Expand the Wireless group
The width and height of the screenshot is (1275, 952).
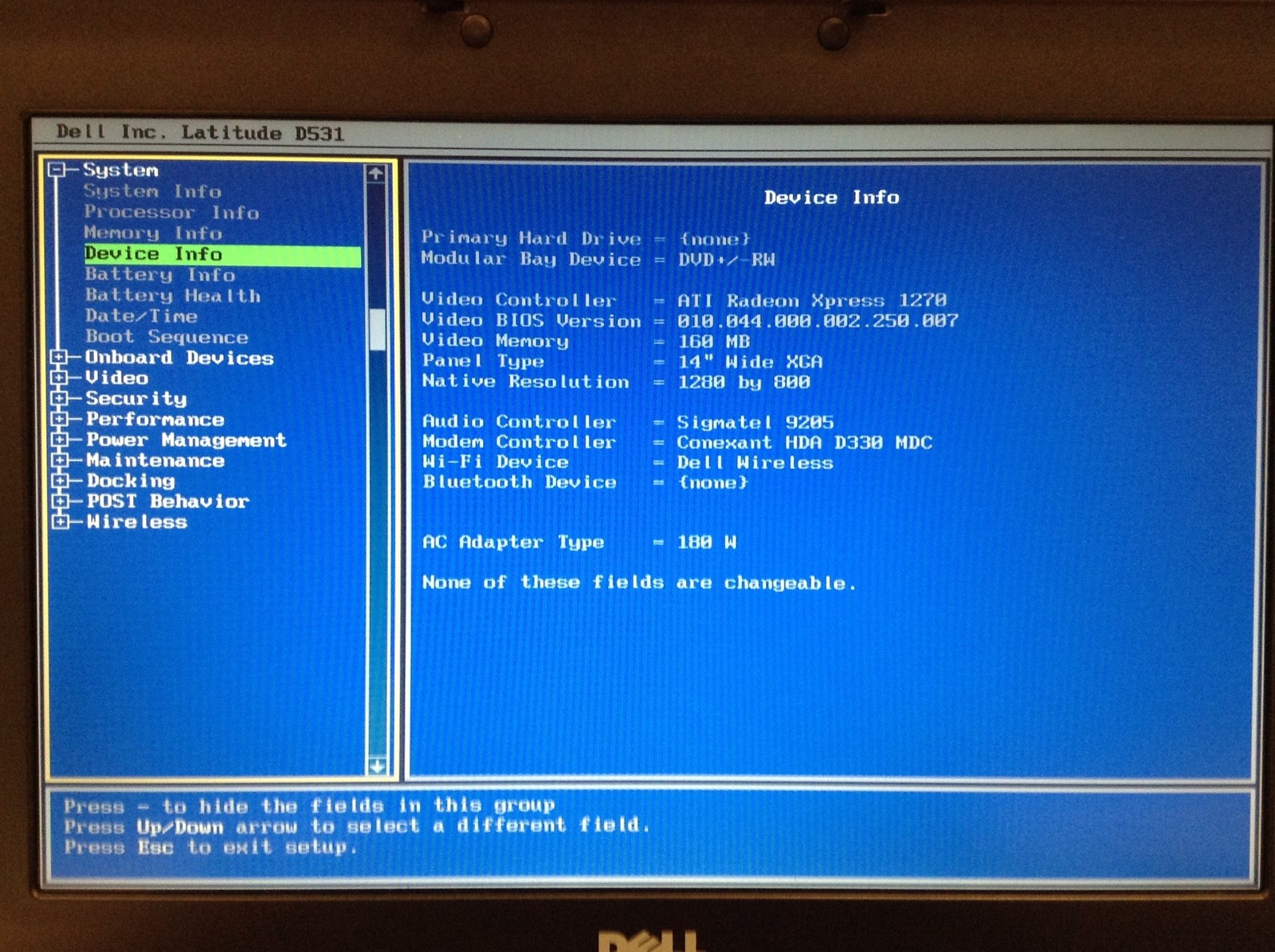(59, 522)
